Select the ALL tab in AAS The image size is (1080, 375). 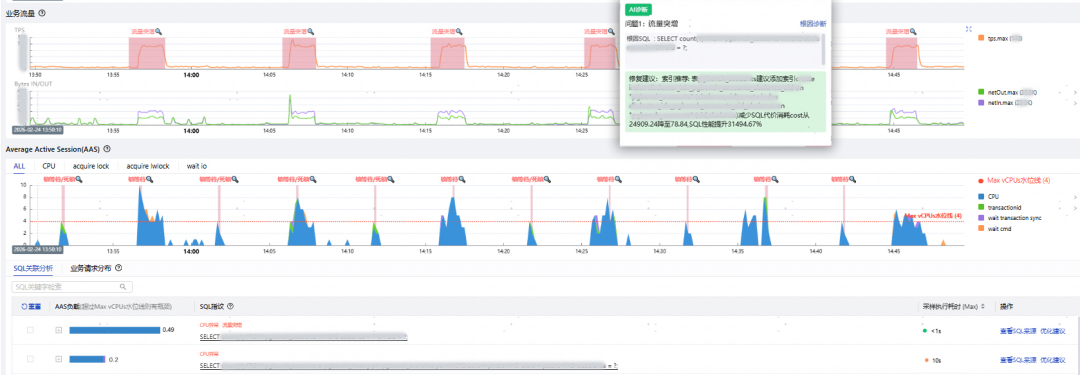point(19,166)
